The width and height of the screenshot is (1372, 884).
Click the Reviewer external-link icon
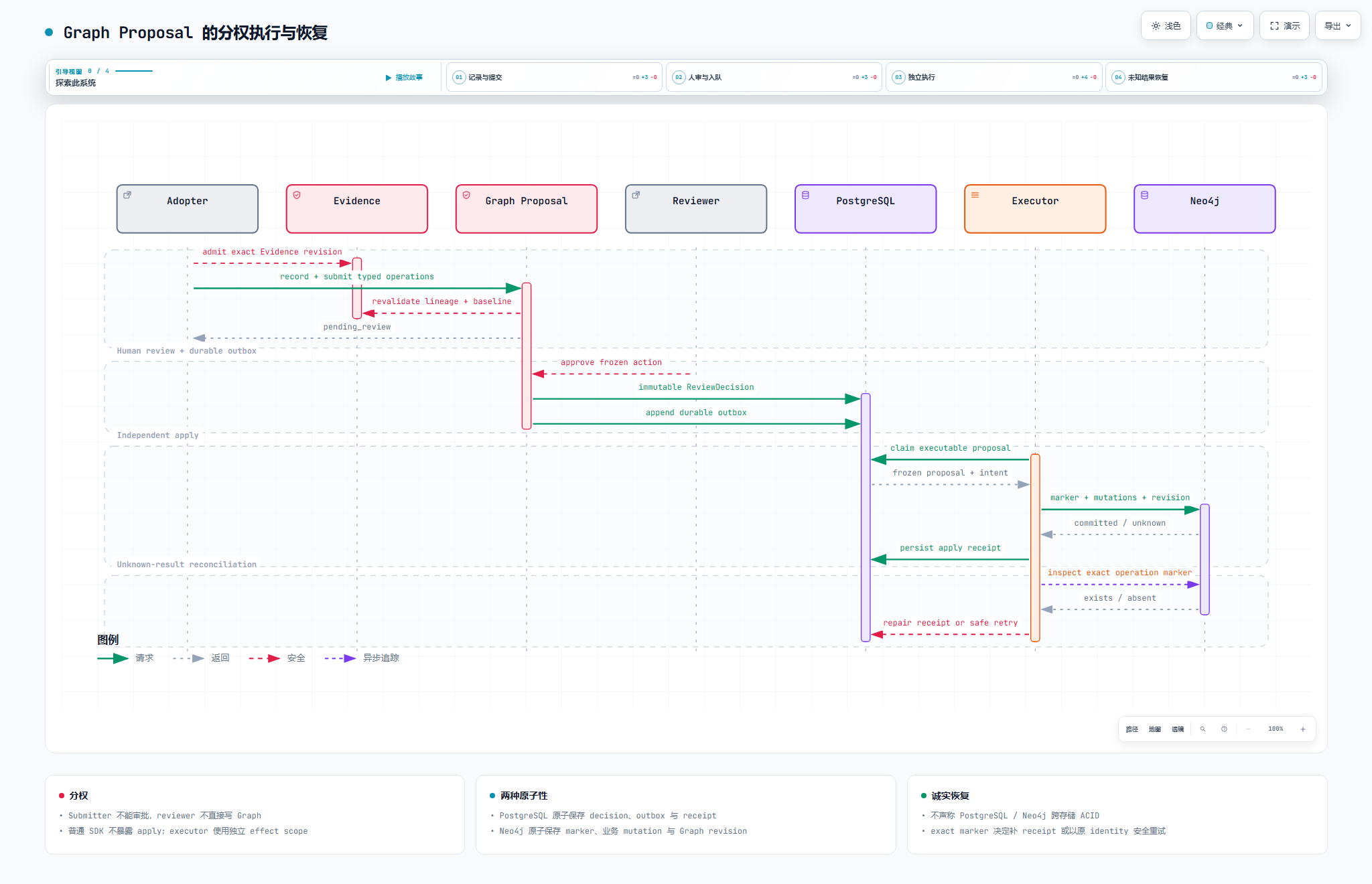[636, 195]
